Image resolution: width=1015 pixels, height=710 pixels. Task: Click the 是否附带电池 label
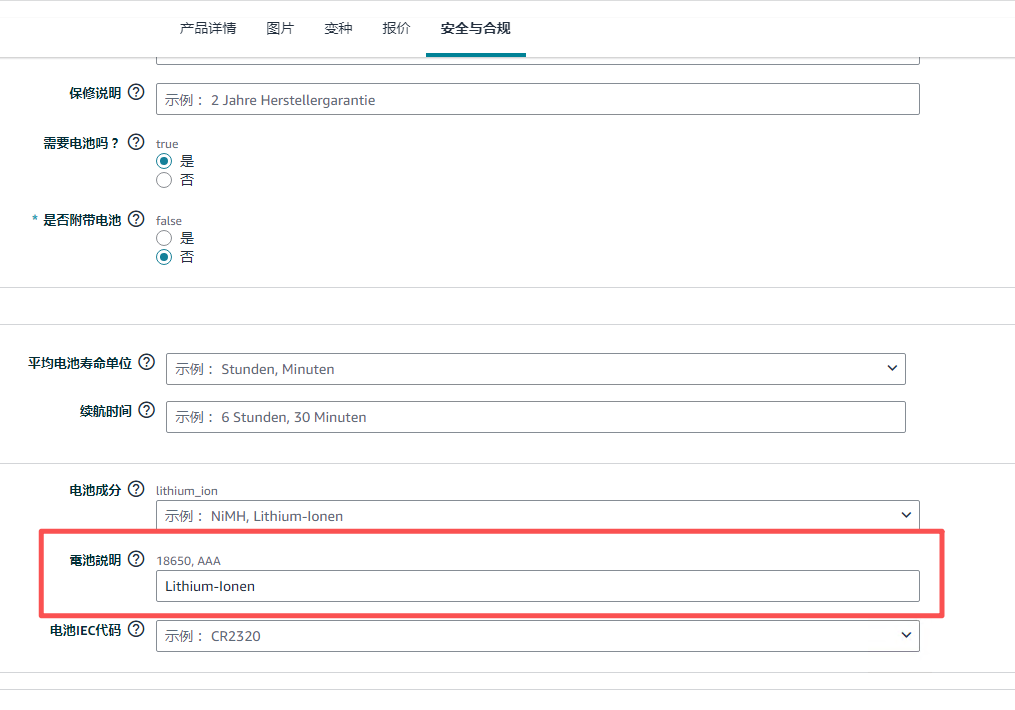[x=82, y=220]
